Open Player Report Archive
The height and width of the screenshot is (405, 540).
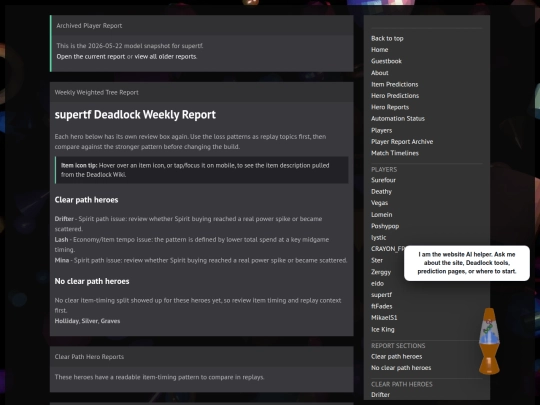click(x=402, y=142)
